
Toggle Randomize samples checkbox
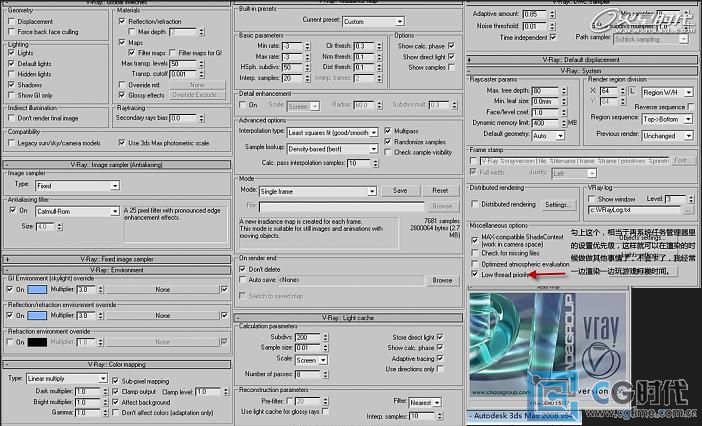click(x=388, y=141)
